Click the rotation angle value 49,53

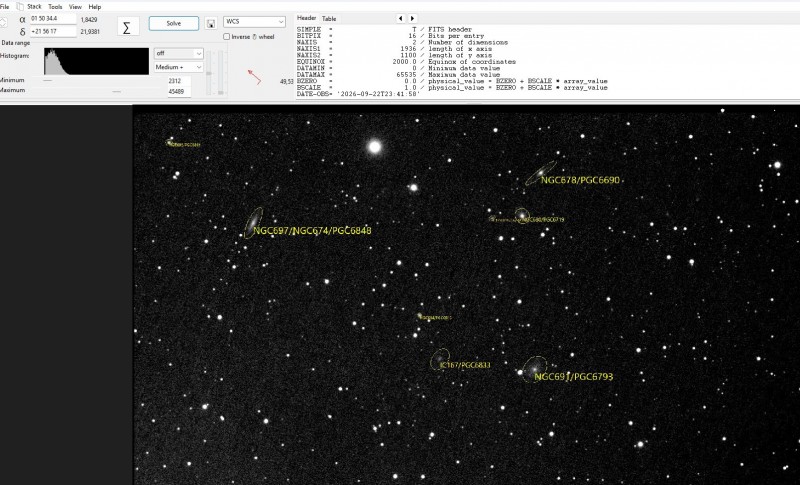tap(287, 82)
